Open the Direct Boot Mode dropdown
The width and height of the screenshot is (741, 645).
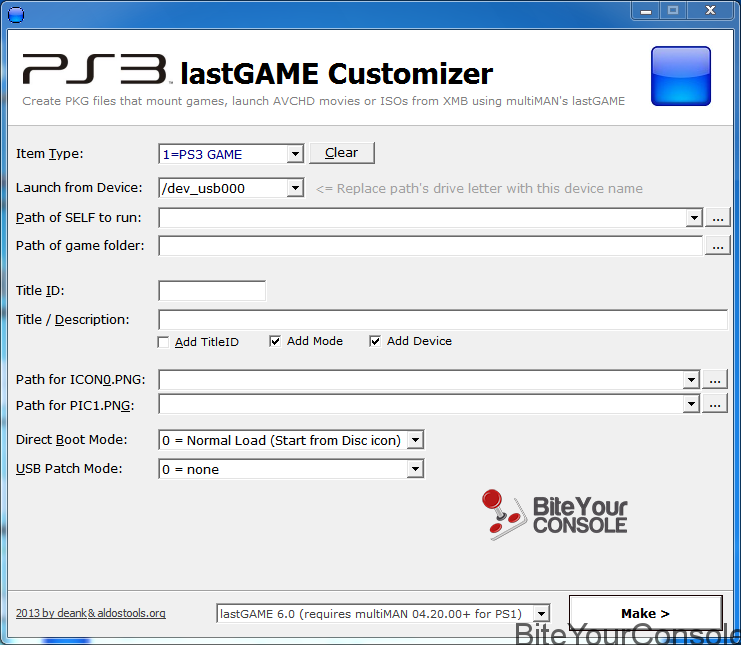pyautogui.click(x=415, y=440)
